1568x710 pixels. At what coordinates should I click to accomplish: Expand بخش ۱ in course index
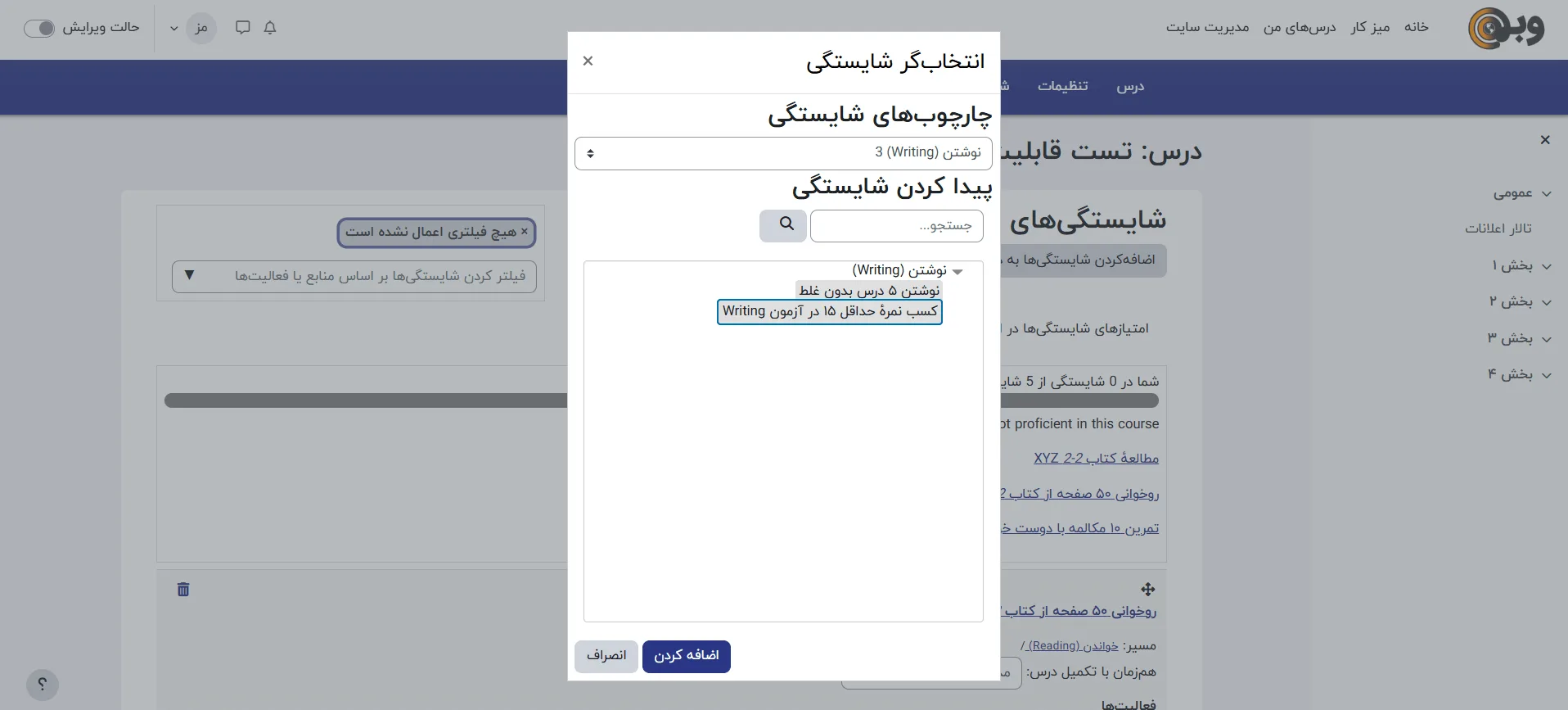[1547, 266]
